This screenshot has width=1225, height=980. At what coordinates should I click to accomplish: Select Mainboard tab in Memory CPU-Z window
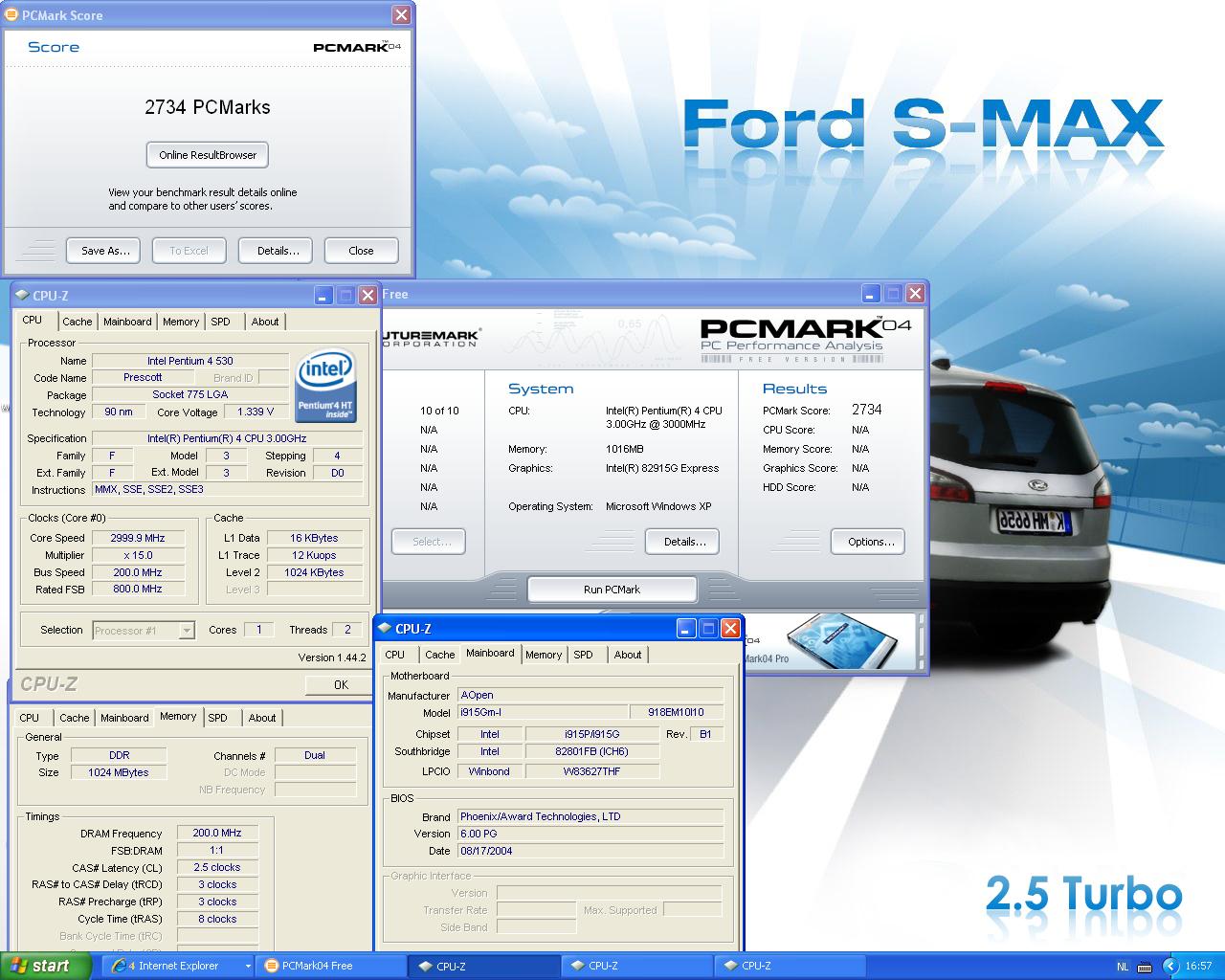point(124,718)
